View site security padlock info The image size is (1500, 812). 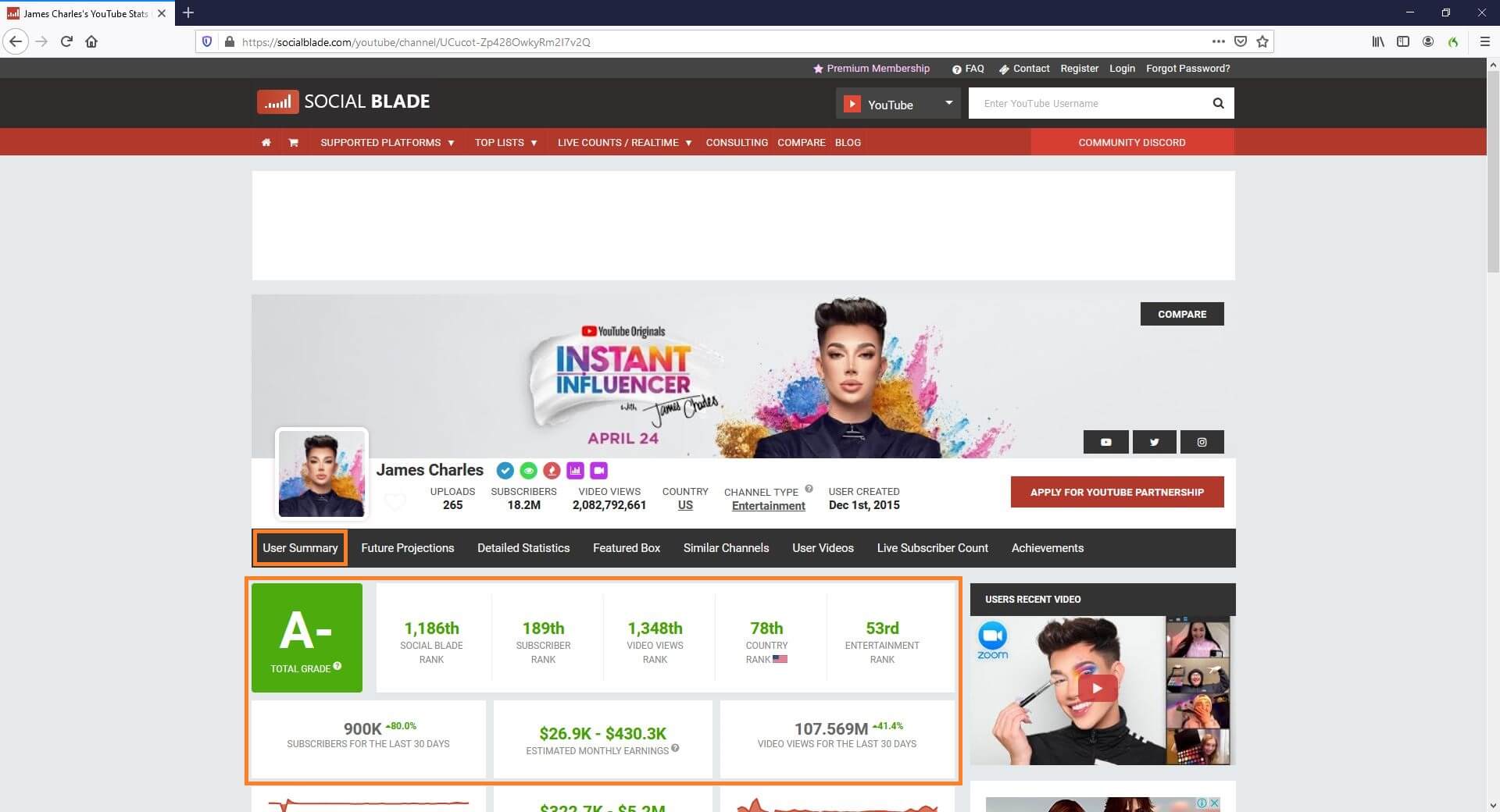point(229,41)
